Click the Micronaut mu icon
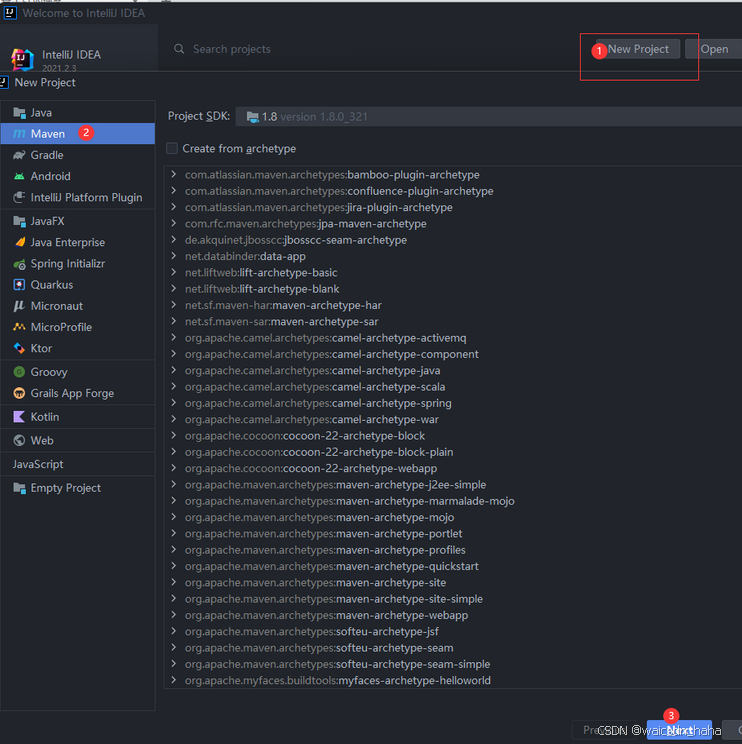Image resolution: width=742 pixels, height=744 pixels. point(19,306)
